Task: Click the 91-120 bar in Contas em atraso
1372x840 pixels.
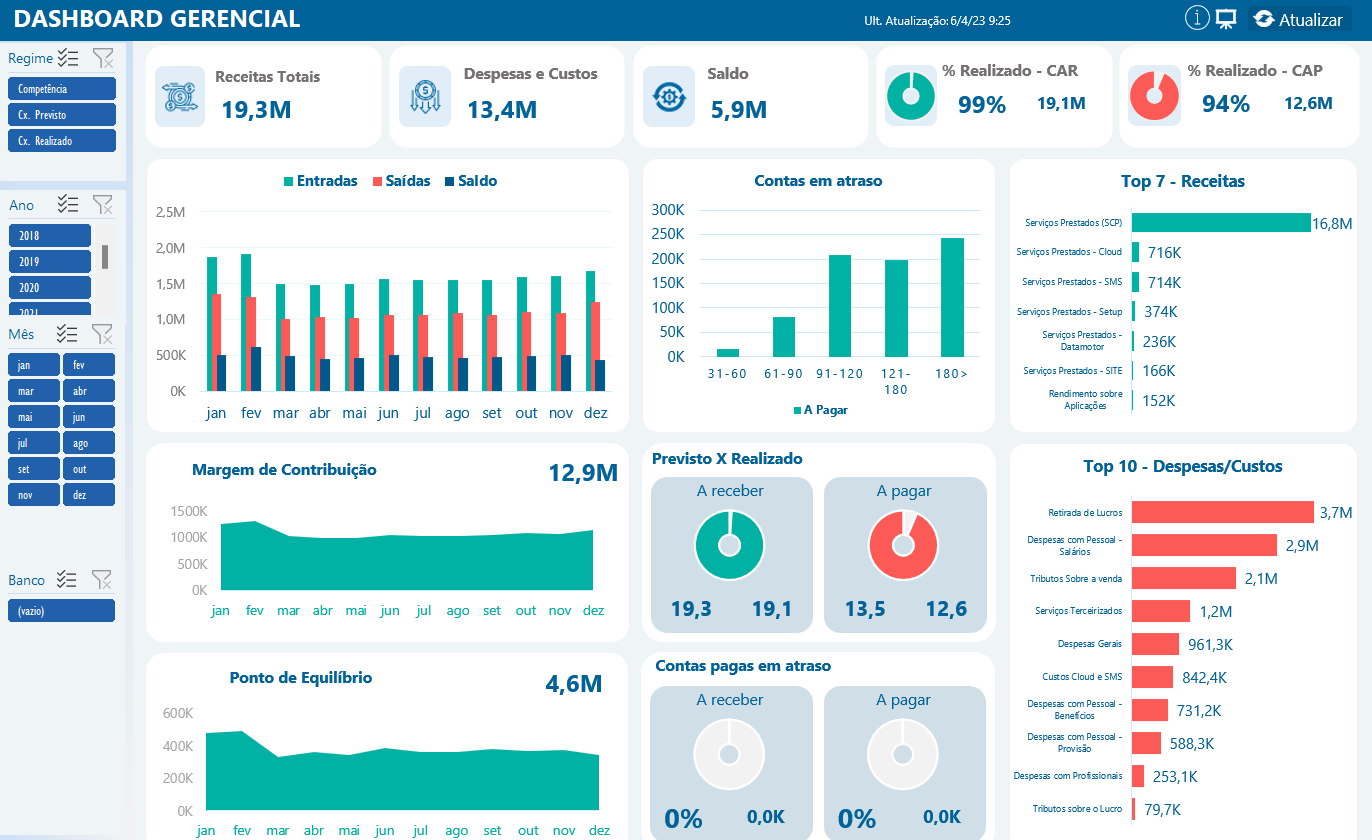Action: [840, 306]
